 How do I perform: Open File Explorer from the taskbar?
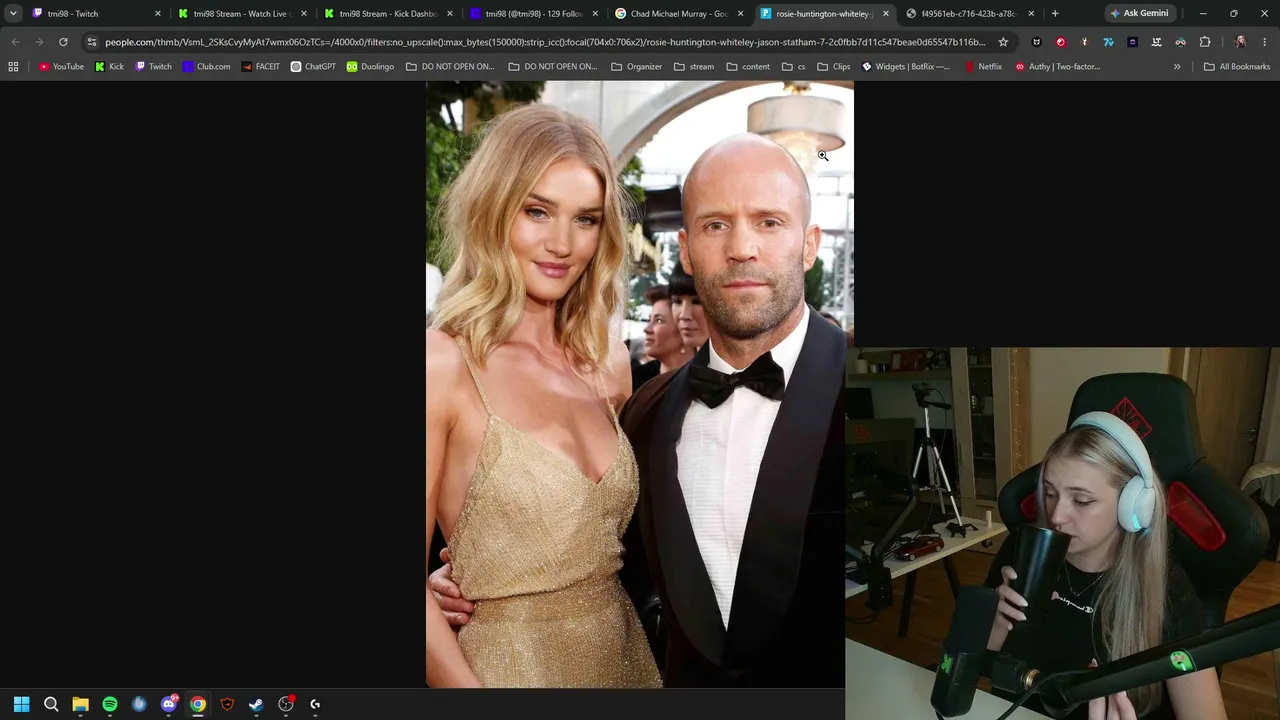pos(80,704)
